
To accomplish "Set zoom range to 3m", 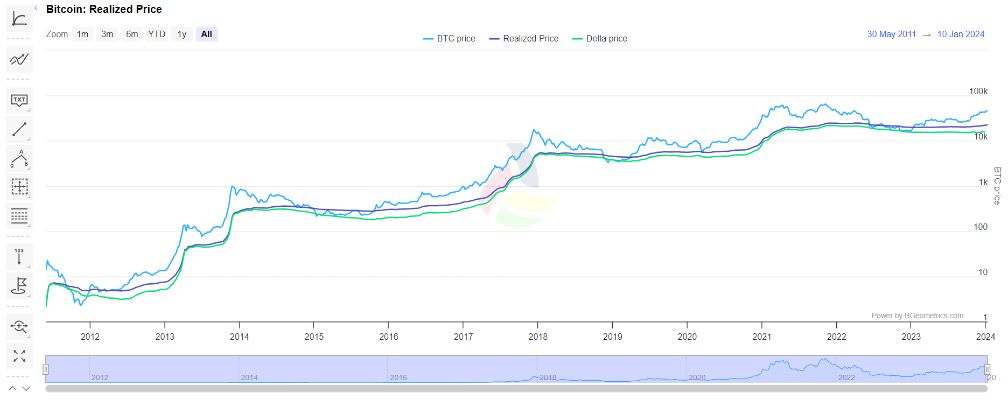I will (x=107, y=34).
